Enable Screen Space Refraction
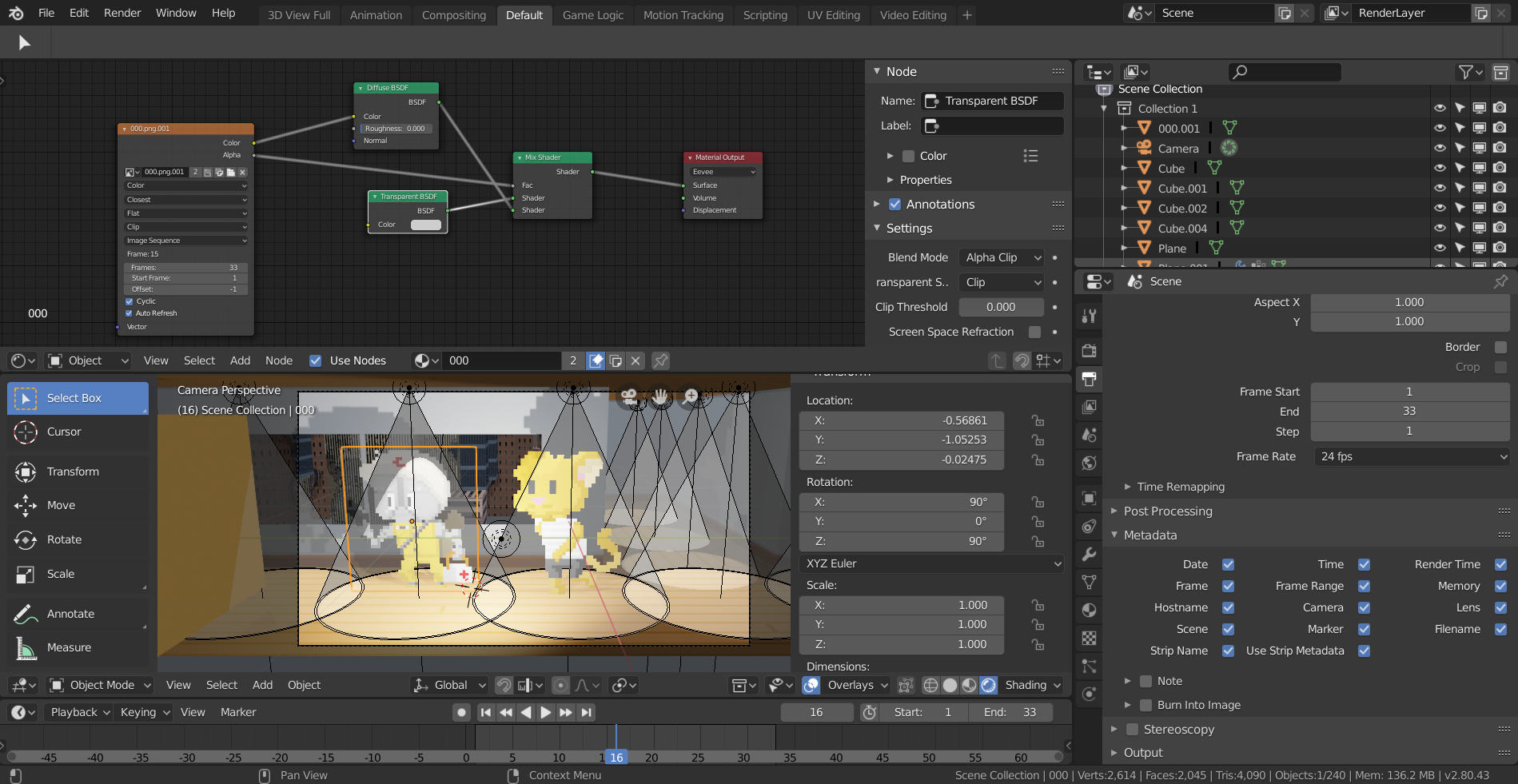This screenshot has width=1518, height=784. 1035,332
